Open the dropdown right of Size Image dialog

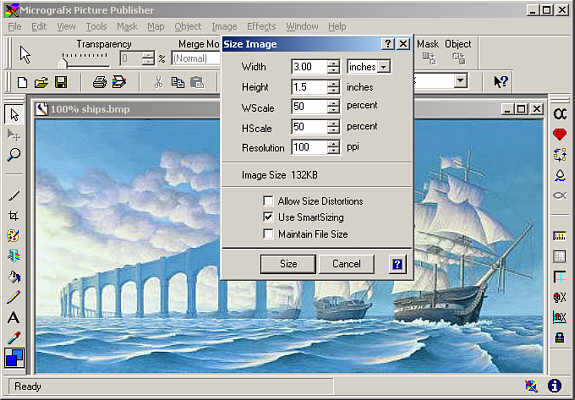pyautogui.click(x=460, y=80)
